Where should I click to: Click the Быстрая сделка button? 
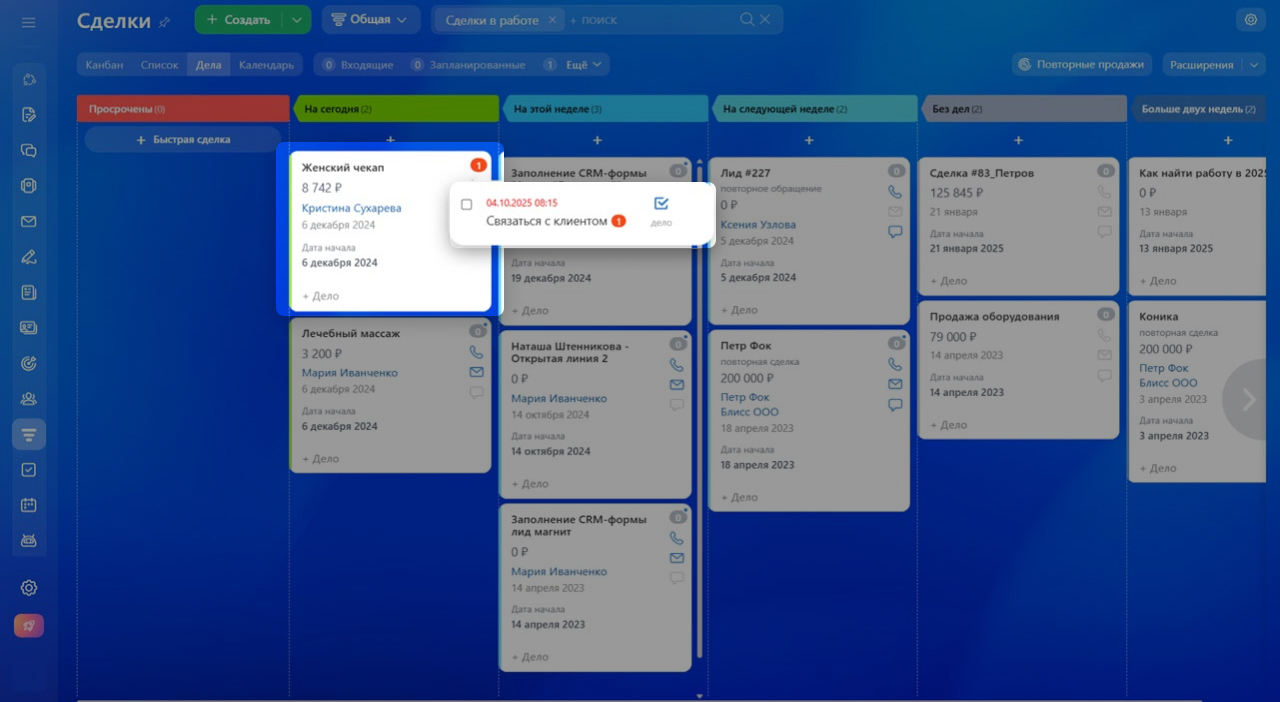[x=182, y=140]
